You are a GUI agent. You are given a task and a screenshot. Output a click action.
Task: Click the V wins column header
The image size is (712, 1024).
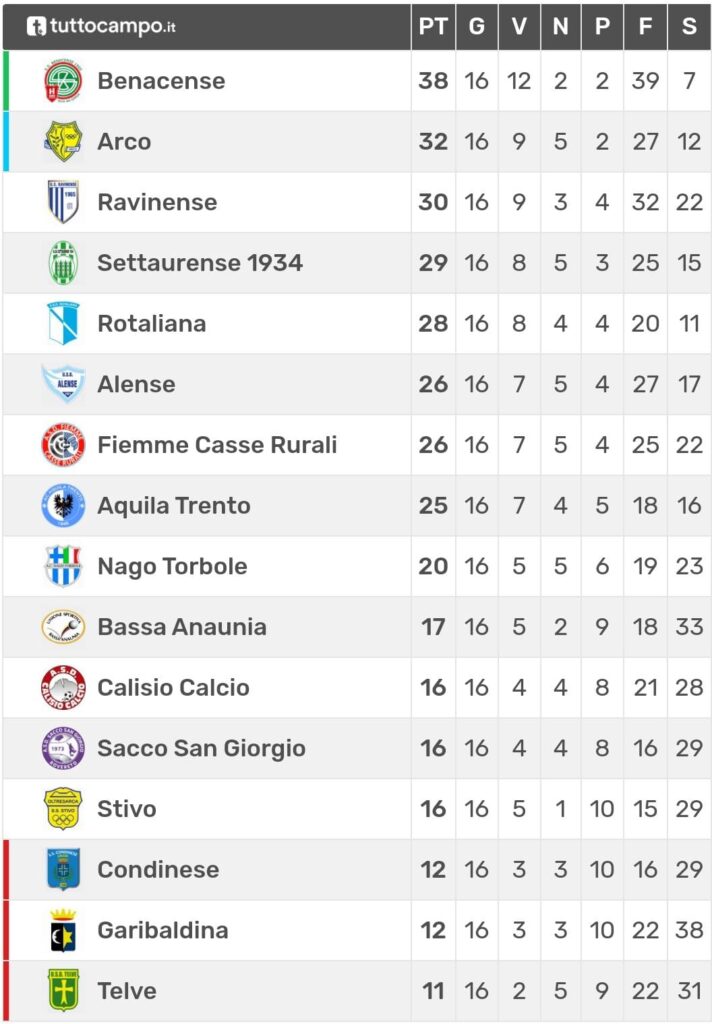point(519,26)
